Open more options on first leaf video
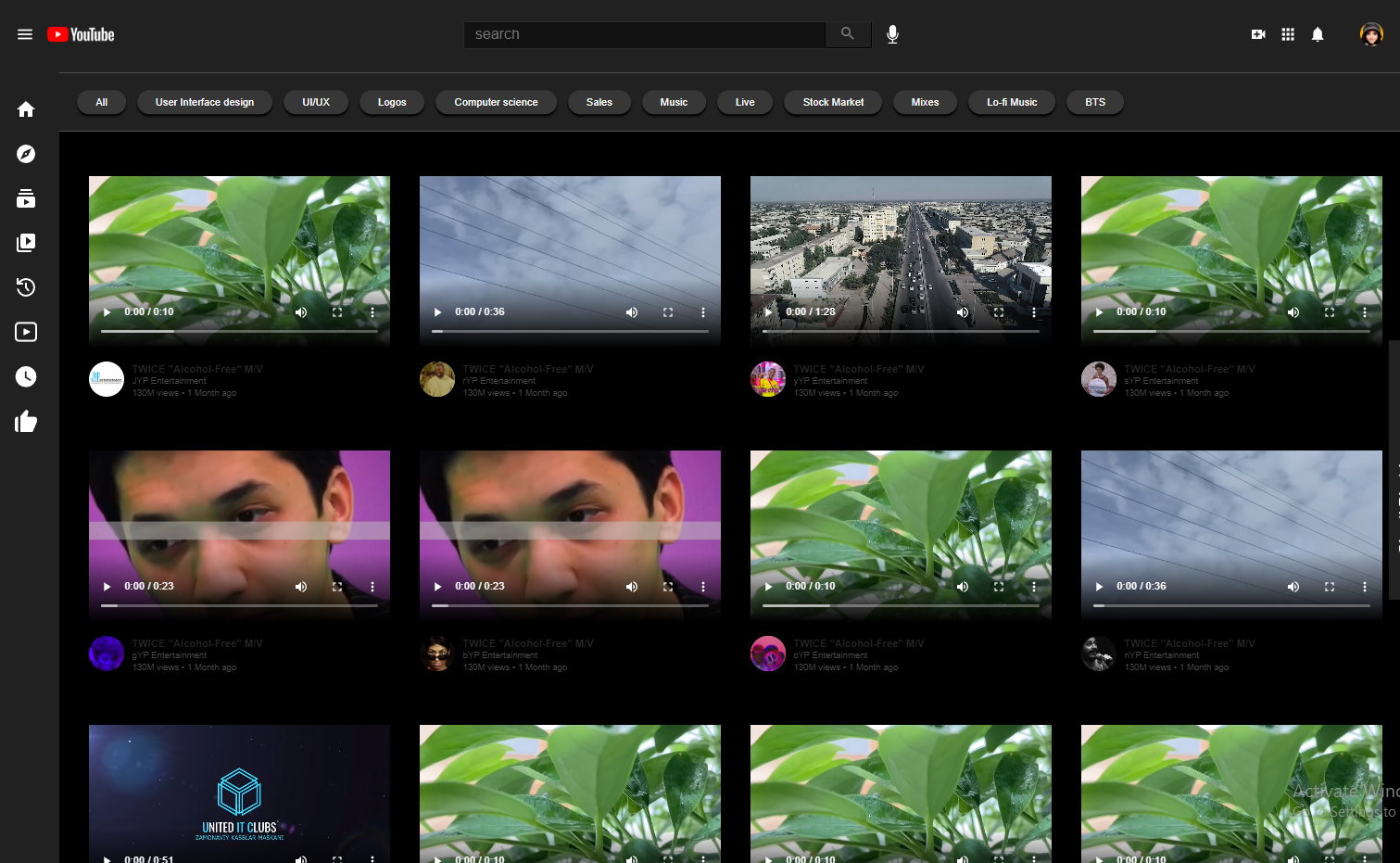This screenshot has height=863, width=1400. pos(372,312)
